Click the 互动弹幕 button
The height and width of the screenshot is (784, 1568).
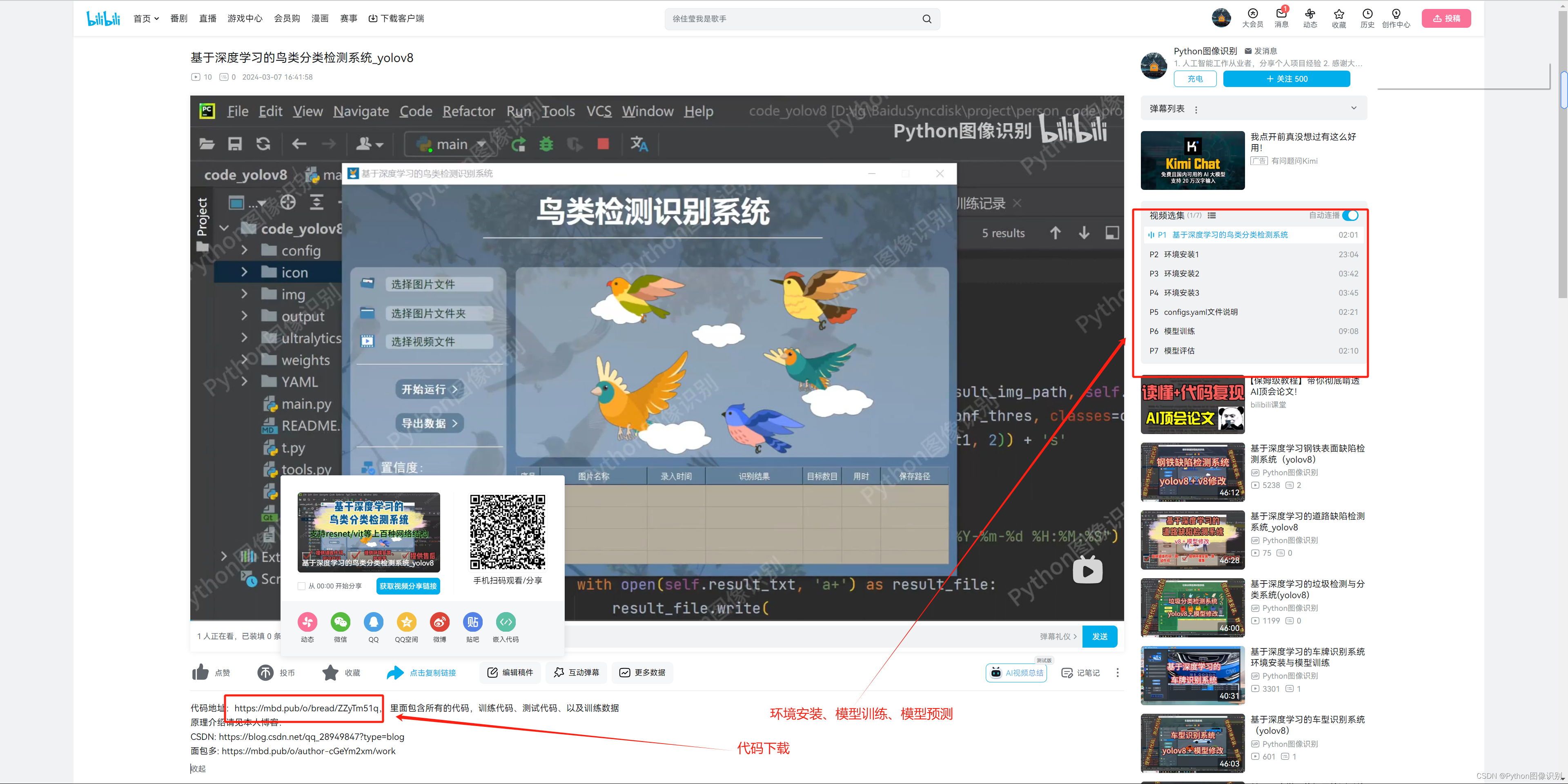tap(577, 673)
